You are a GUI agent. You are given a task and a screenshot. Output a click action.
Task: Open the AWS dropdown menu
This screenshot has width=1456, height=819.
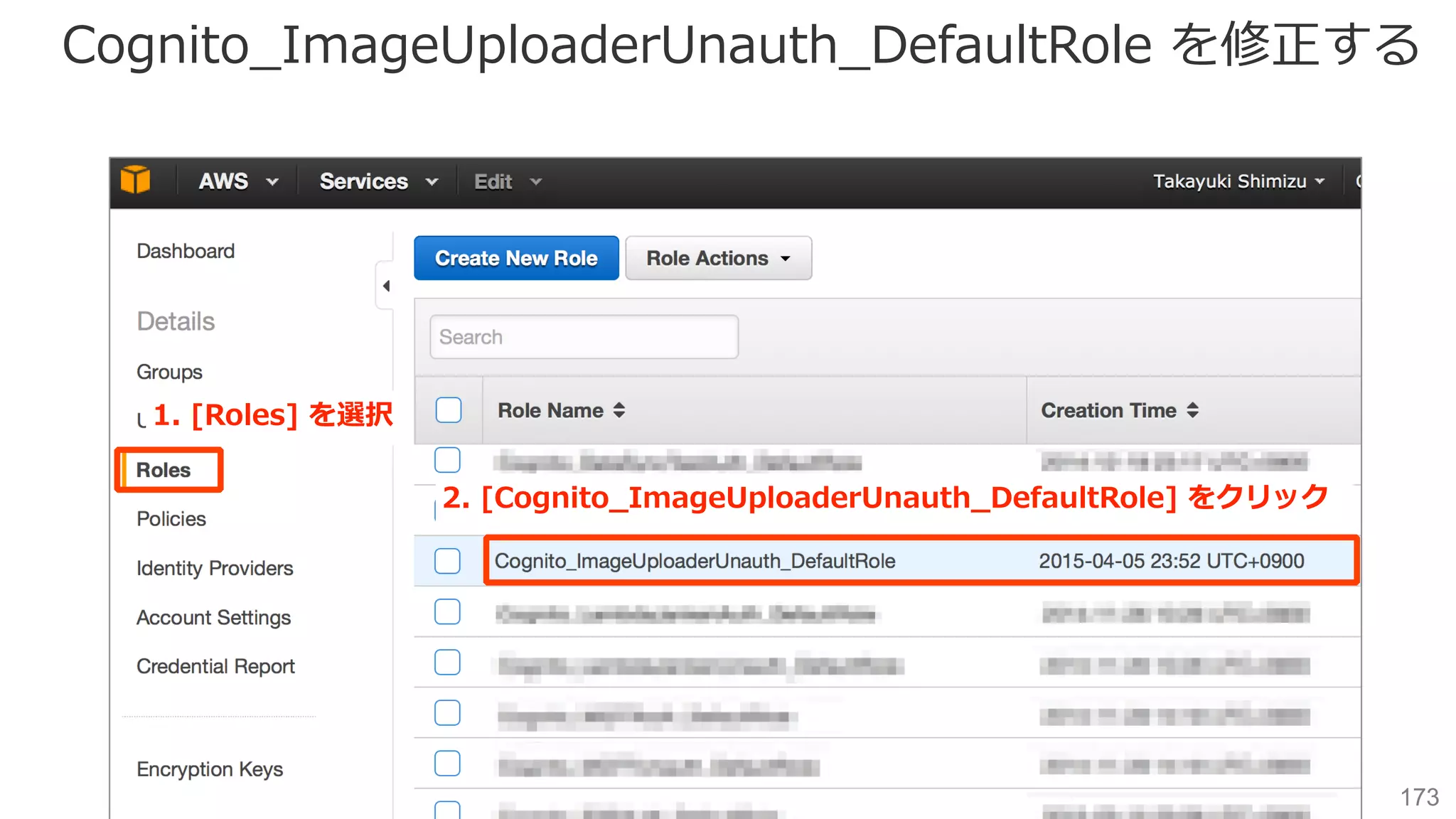click(x=238, y=182)
